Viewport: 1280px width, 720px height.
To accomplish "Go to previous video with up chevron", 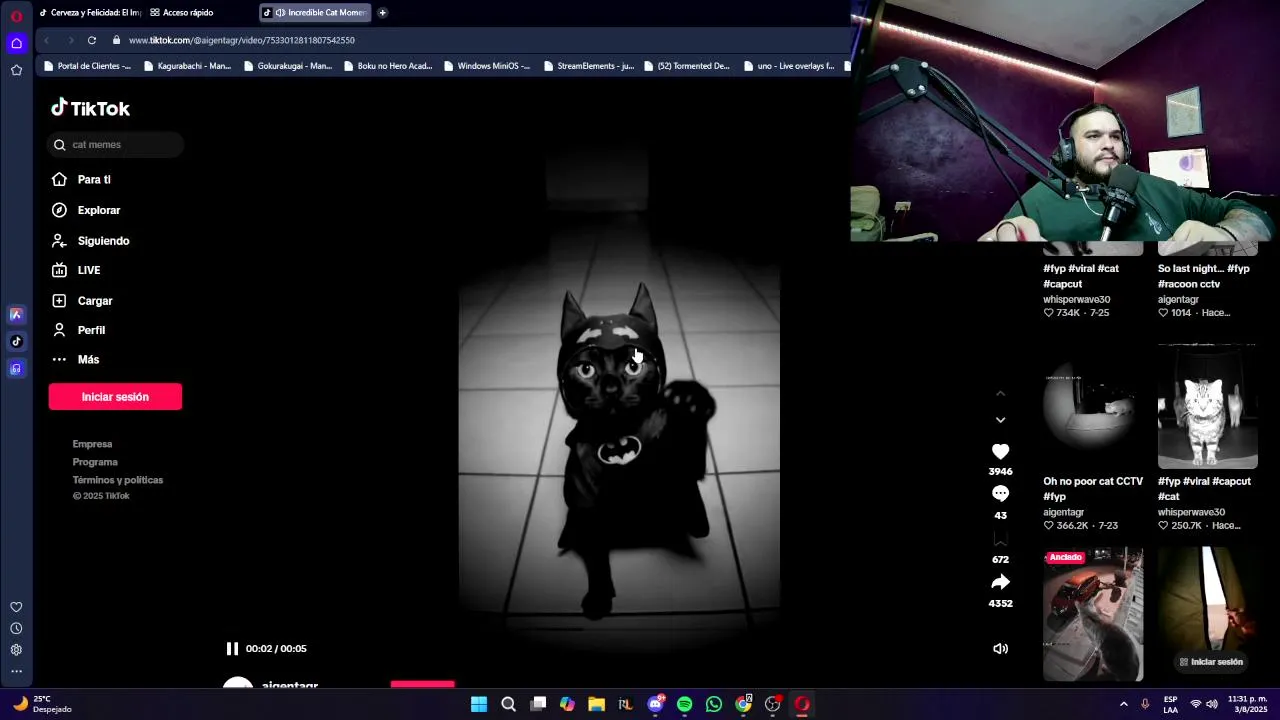I will pos(1000,394).
